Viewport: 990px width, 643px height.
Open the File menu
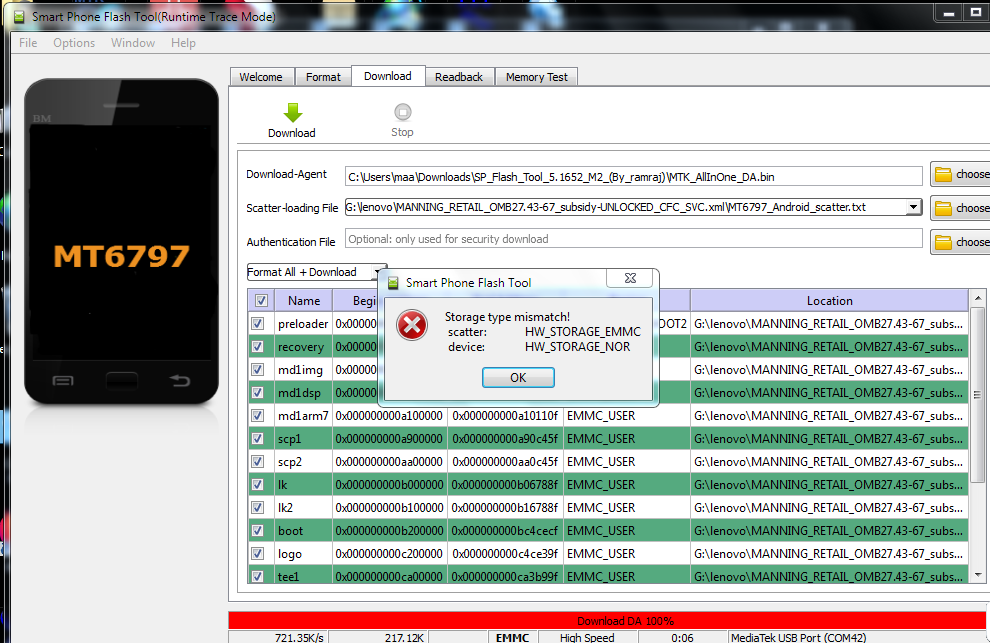[x=28, y=43]
